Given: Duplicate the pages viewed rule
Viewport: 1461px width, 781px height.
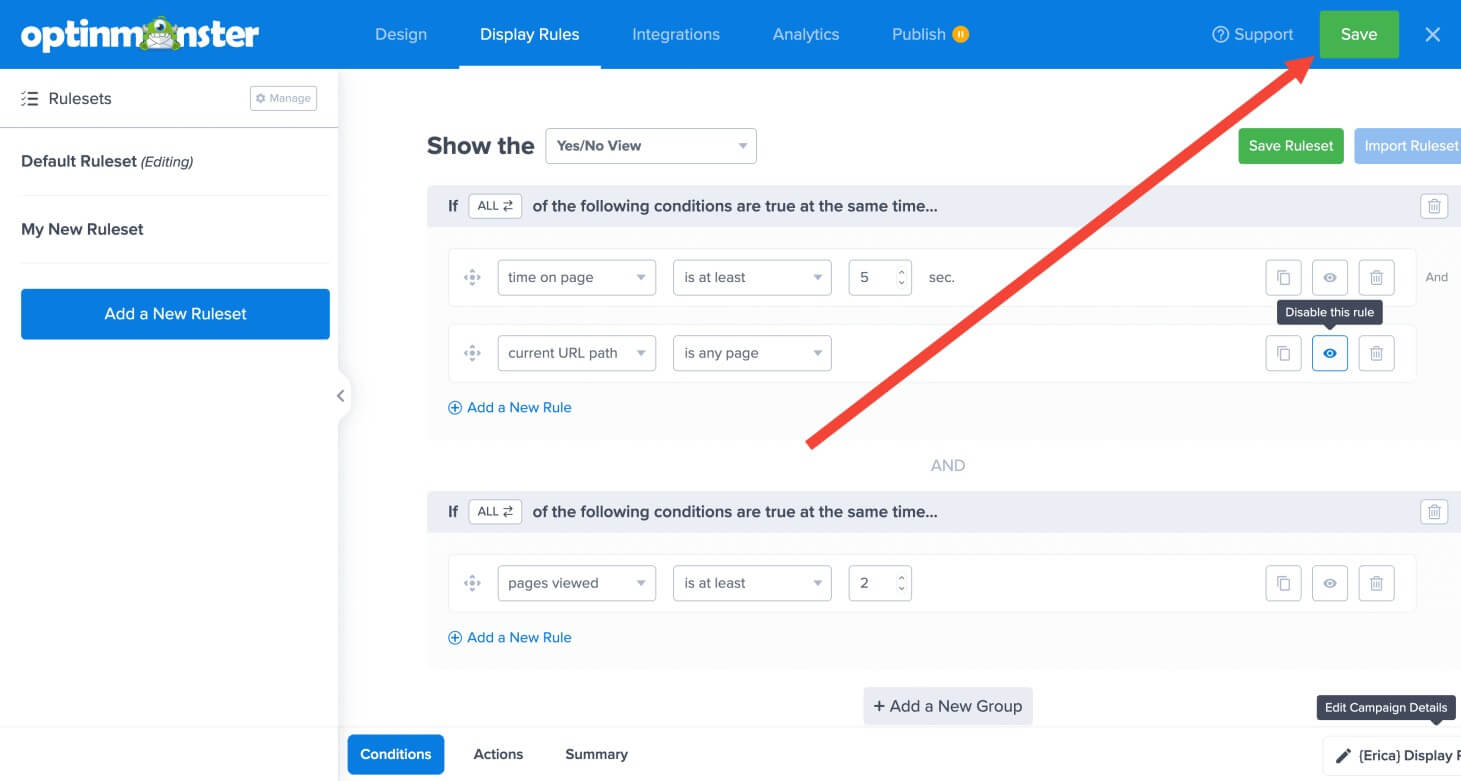Looking at the screenshot, I should tap(1283, 583).
